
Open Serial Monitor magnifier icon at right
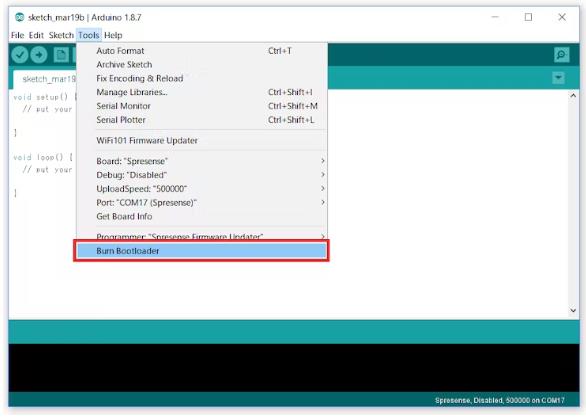(561, 55)
